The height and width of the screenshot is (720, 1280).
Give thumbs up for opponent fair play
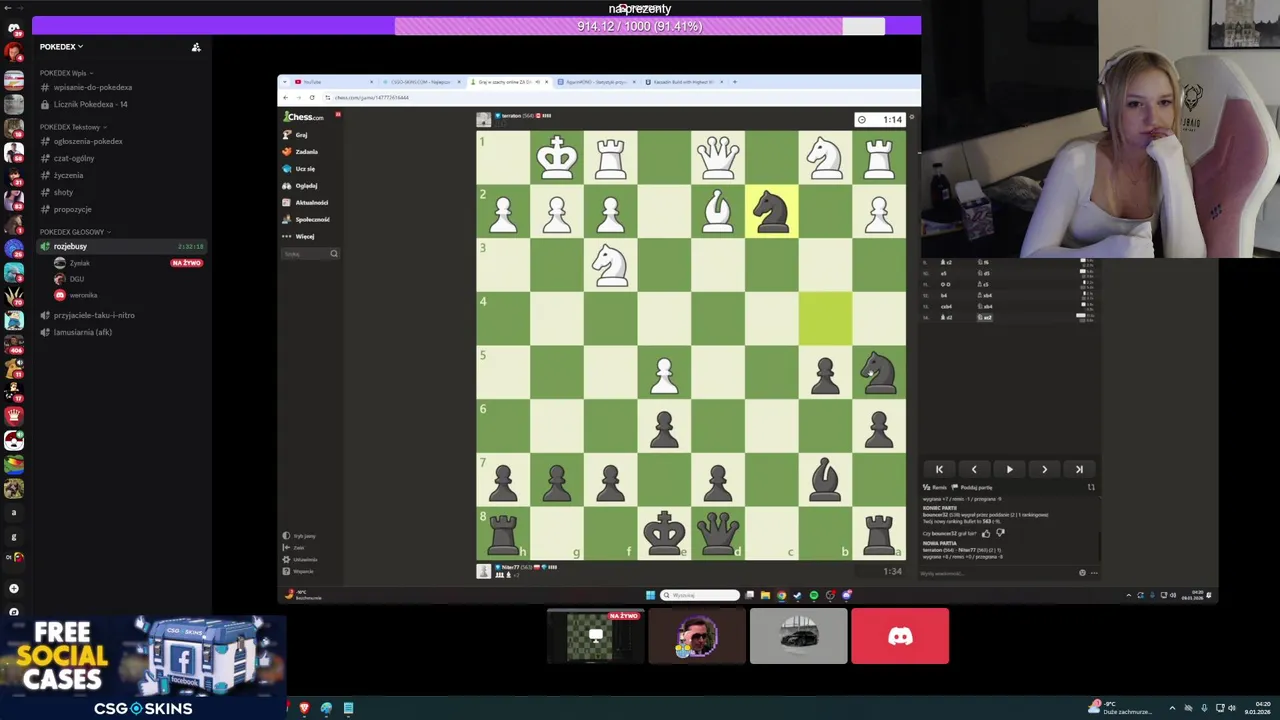tap(986, 533)
